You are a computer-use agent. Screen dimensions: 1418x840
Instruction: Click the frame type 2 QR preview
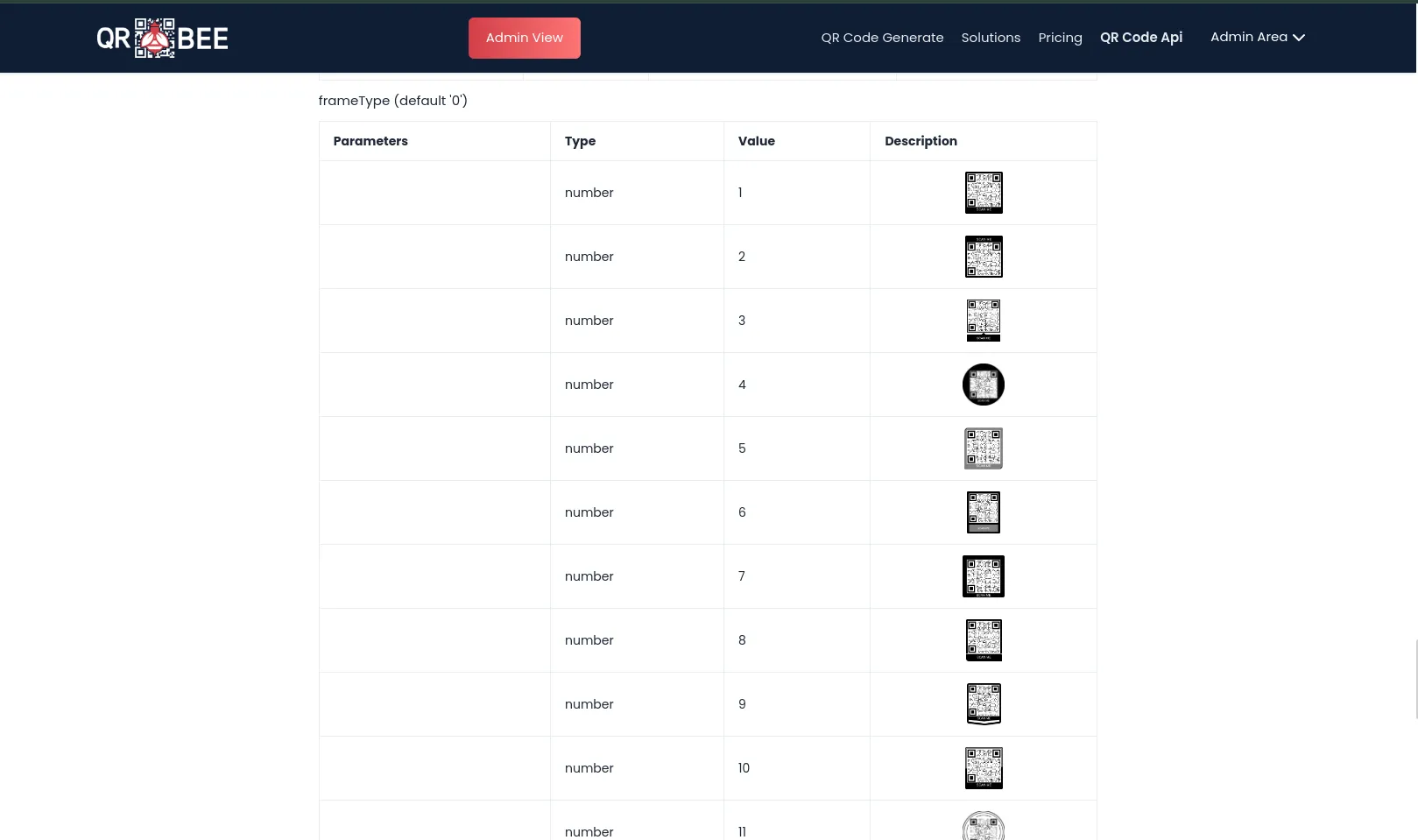983,257
